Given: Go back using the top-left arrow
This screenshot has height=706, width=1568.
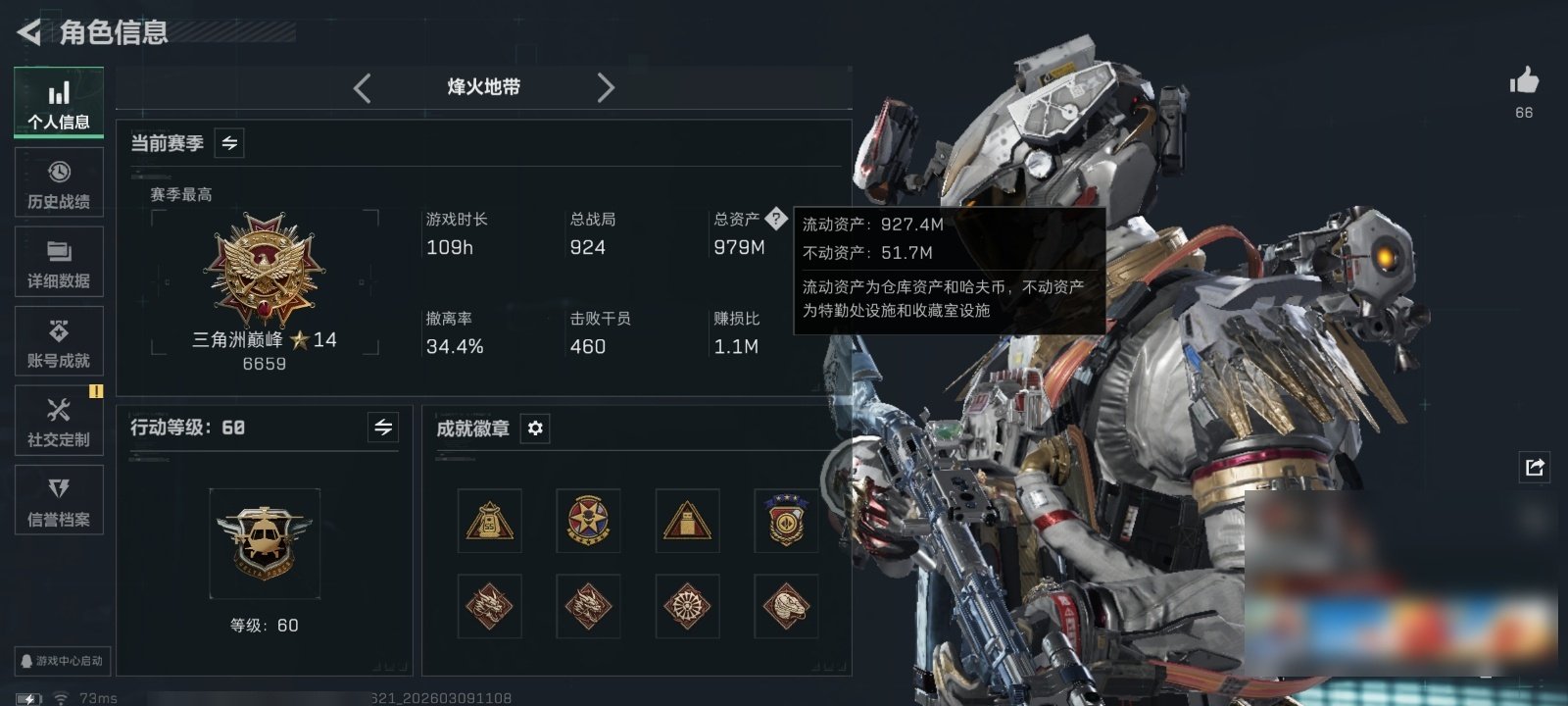Looking at the screenshot, I should 29,32.
